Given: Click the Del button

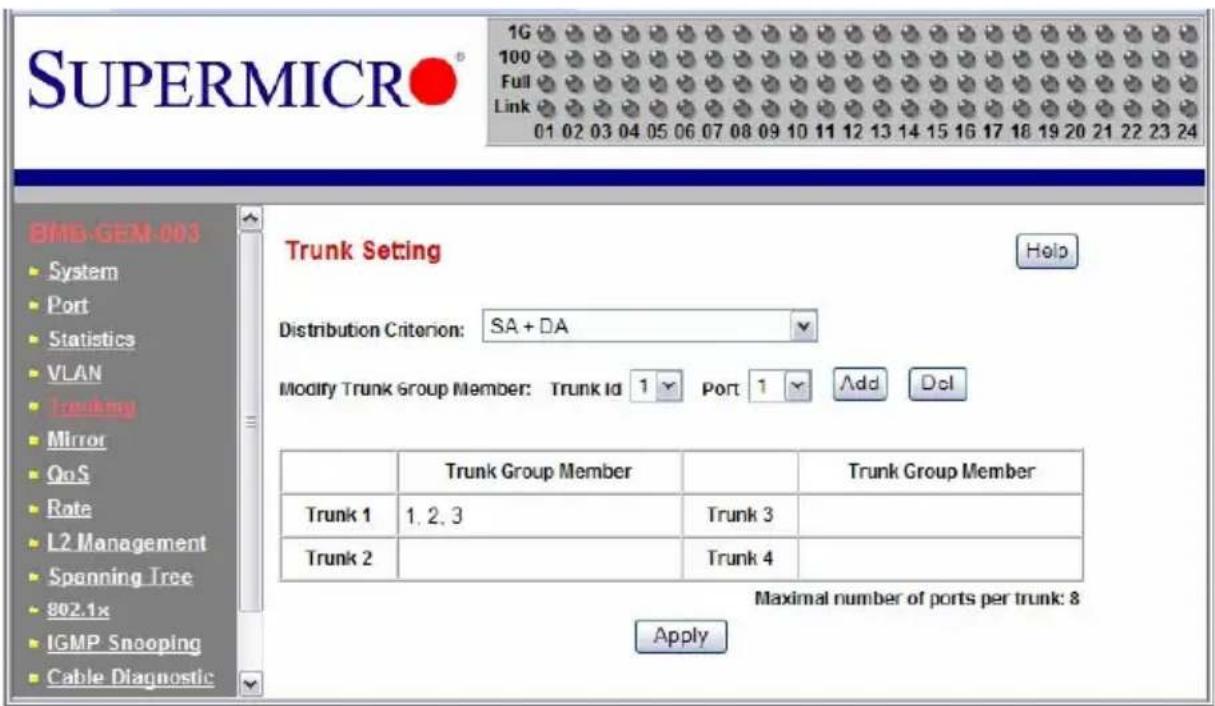Looking at the screenshot, I should [x=937, y=385].
